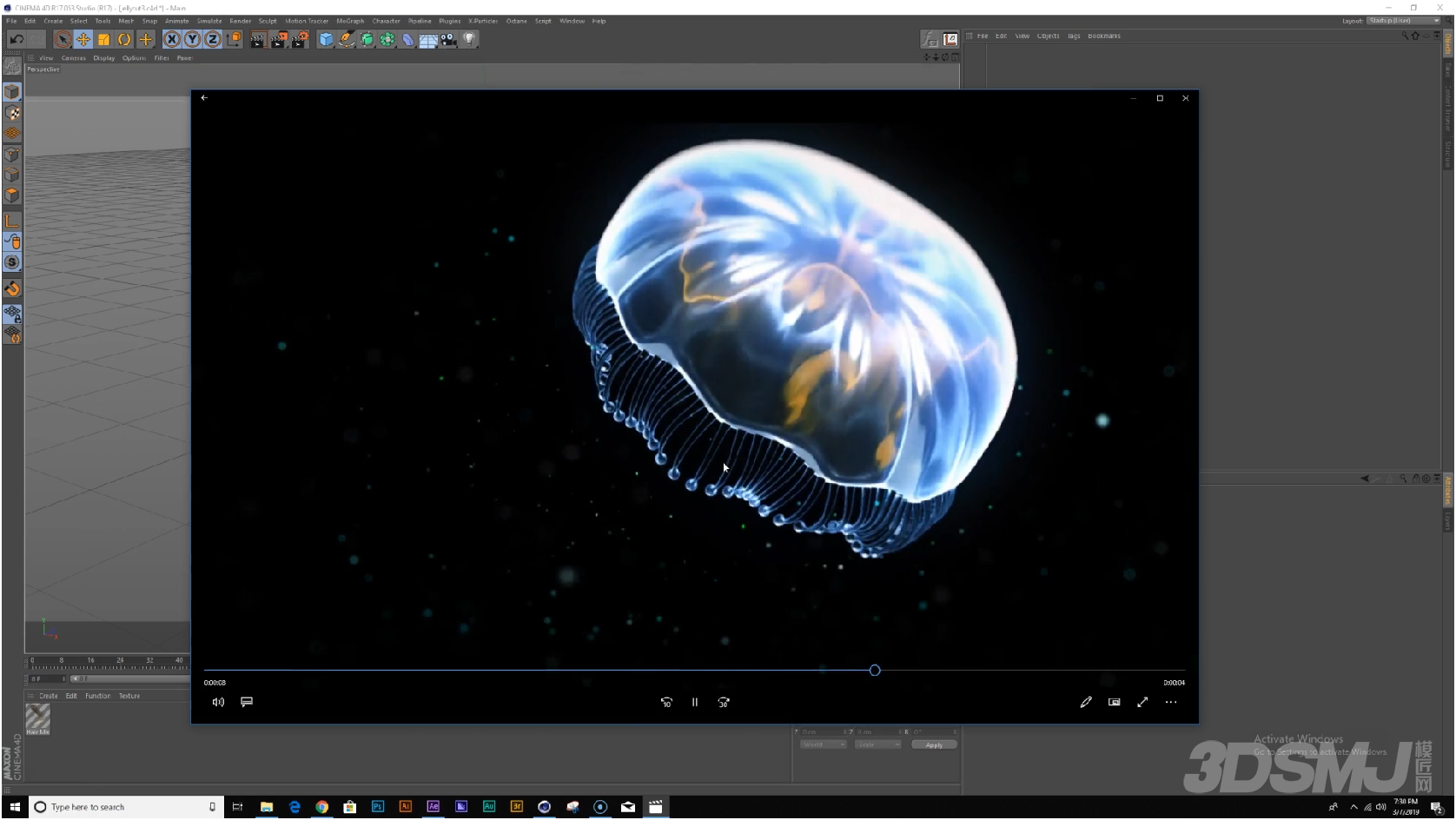
Task: Open the World coordinate dropdown
Action: [823, 744]
